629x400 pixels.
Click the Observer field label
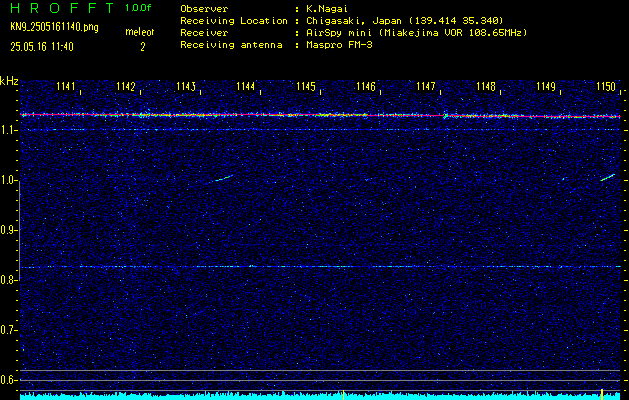[204, 9]
